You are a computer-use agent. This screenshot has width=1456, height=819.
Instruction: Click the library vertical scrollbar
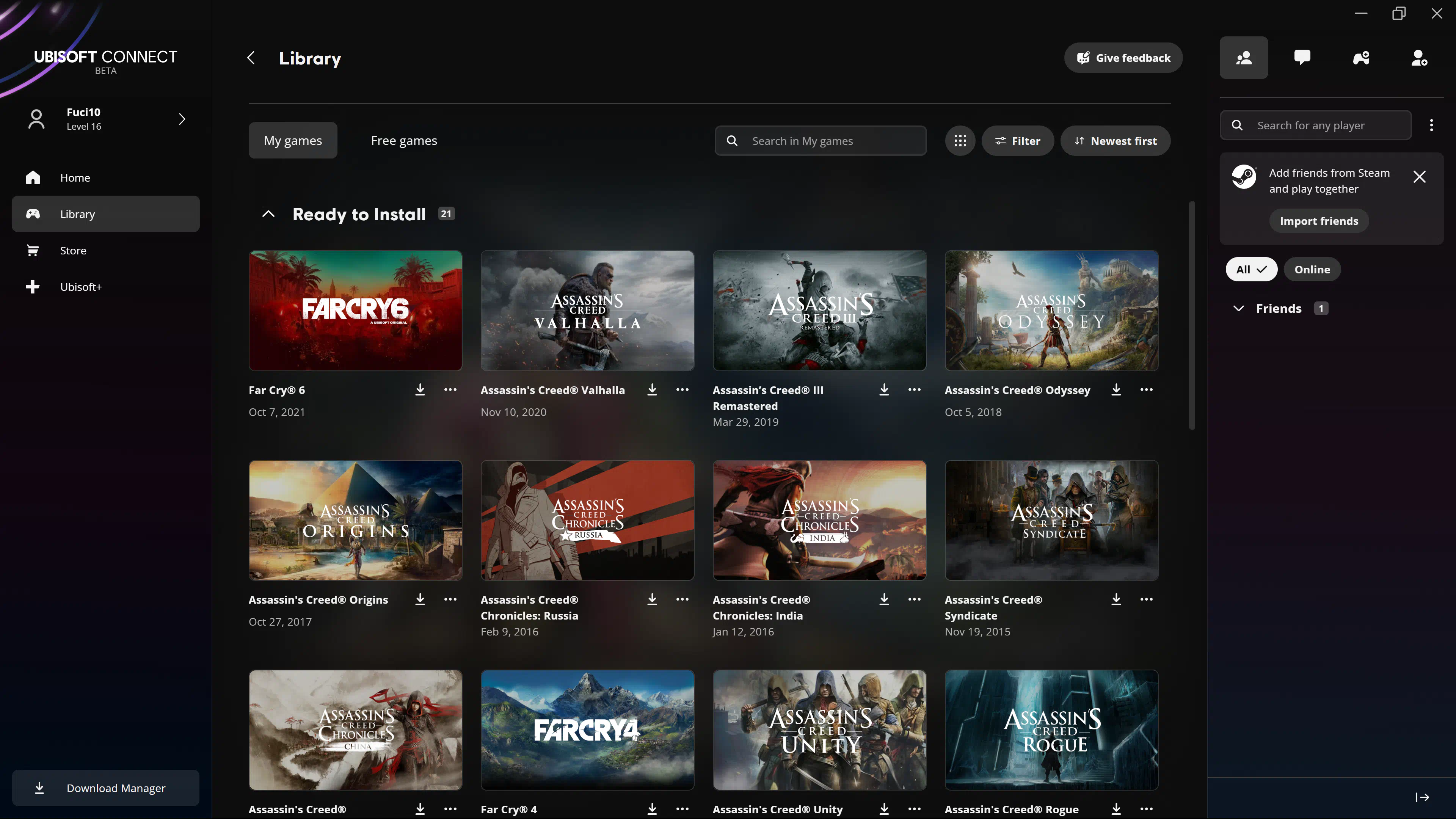click(1191, 315)
